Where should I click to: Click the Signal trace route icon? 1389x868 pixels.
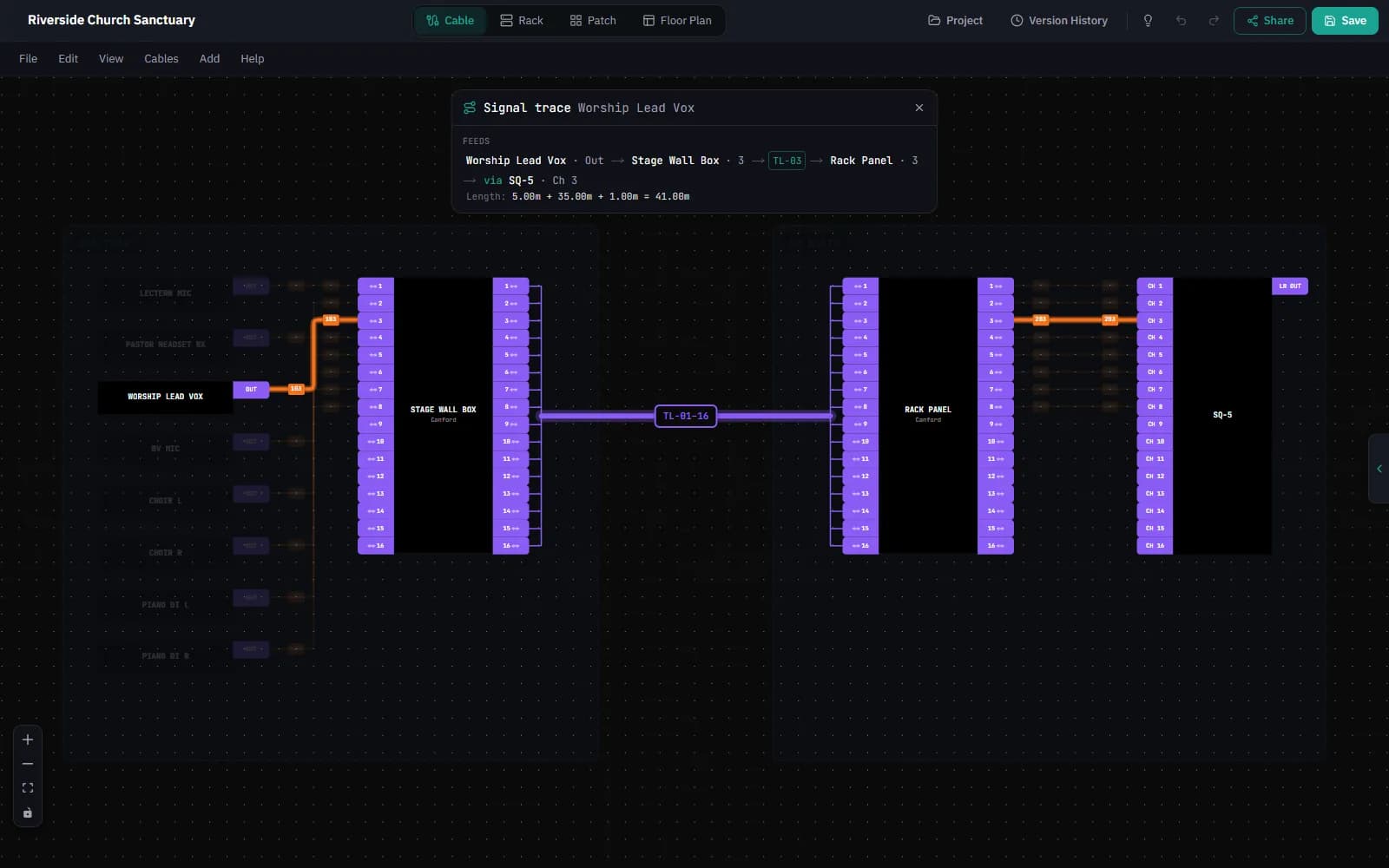470,108
